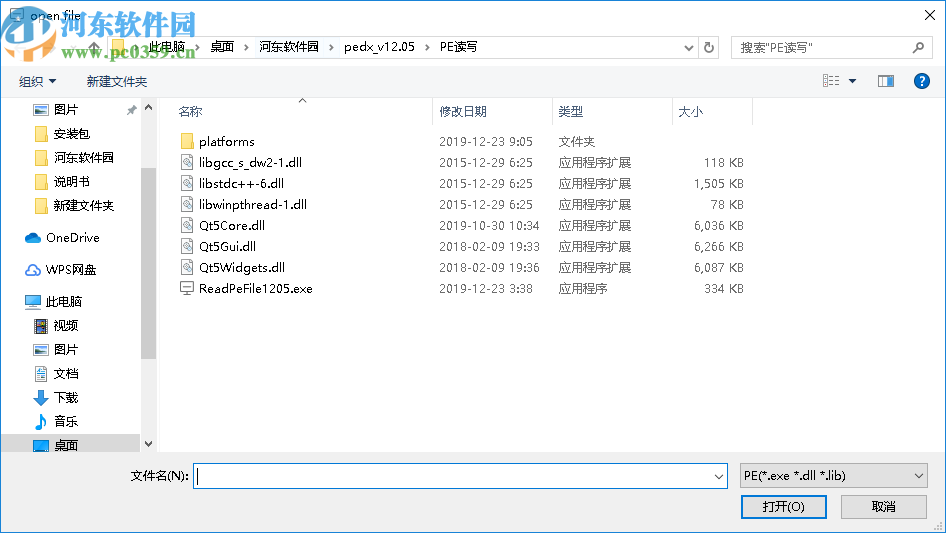Click sidebar scroll down arrow
The image size is (946, 533).
point(148,444)
